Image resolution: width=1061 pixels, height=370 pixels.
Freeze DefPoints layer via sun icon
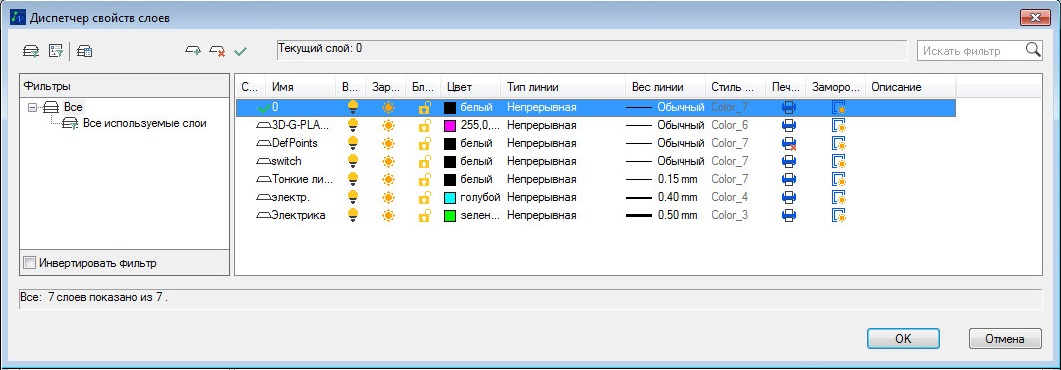coord(388,143)
